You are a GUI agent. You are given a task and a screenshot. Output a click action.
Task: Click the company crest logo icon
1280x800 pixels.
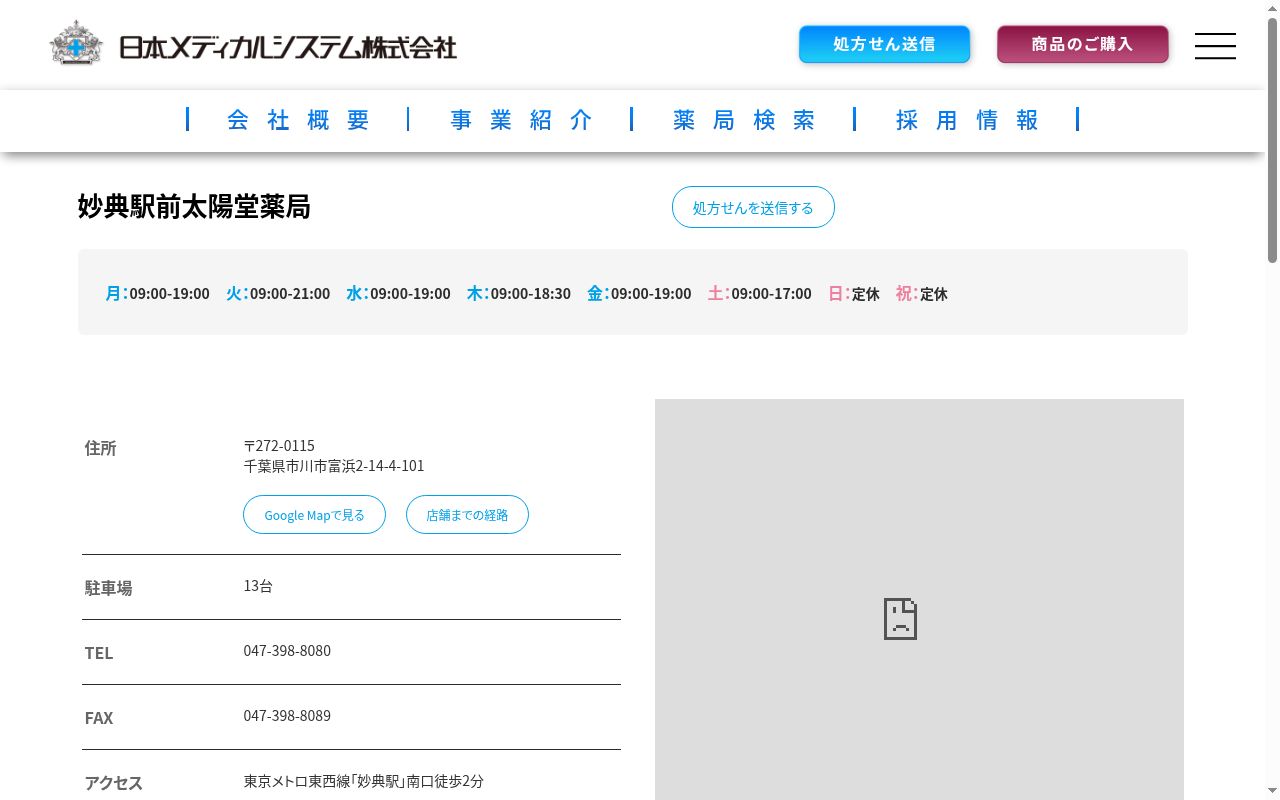[76, 44]
